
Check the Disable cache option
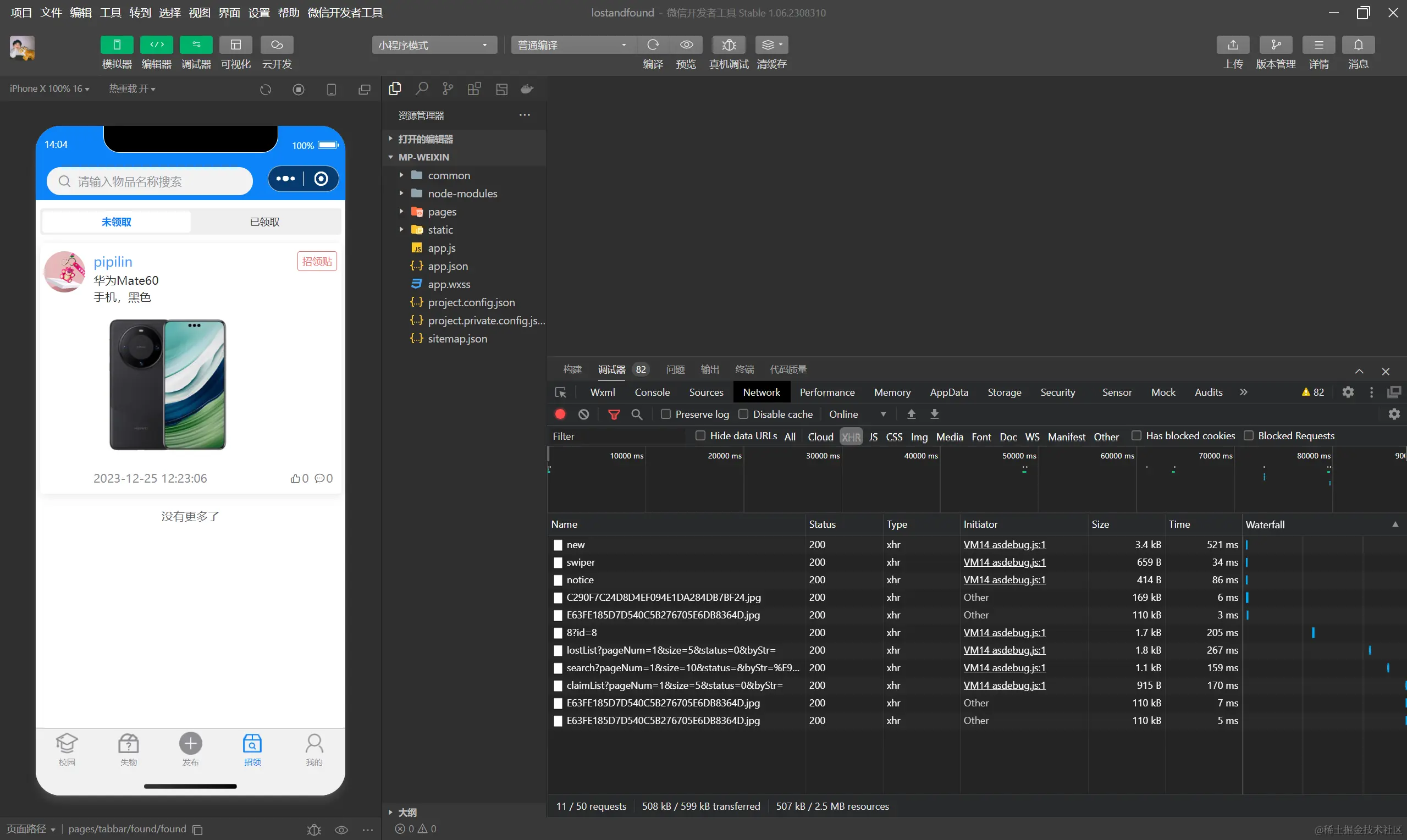pyautogui.click(x=743, y=415)
